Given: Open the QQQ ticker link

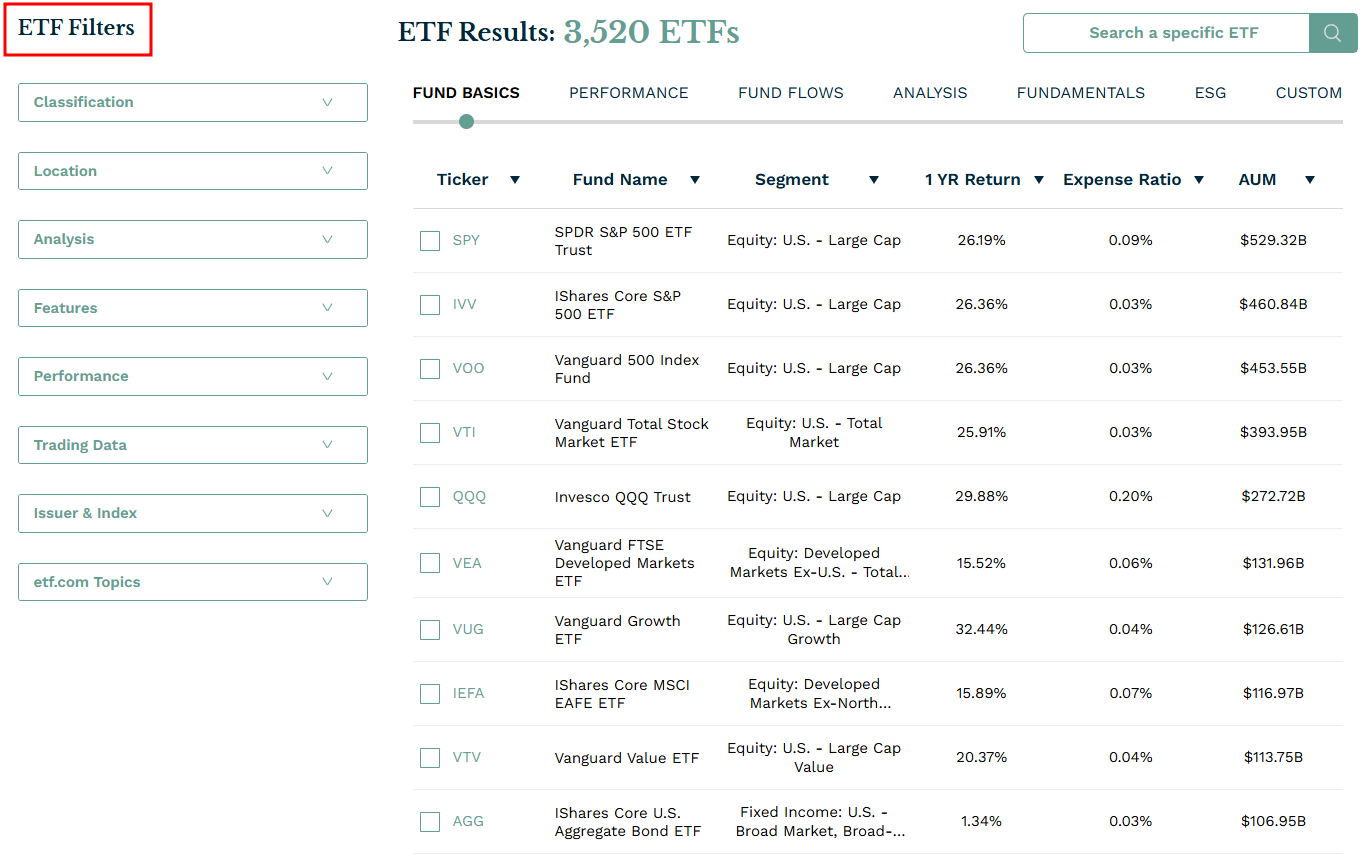Looking at the screenshot, I should 470,497.
